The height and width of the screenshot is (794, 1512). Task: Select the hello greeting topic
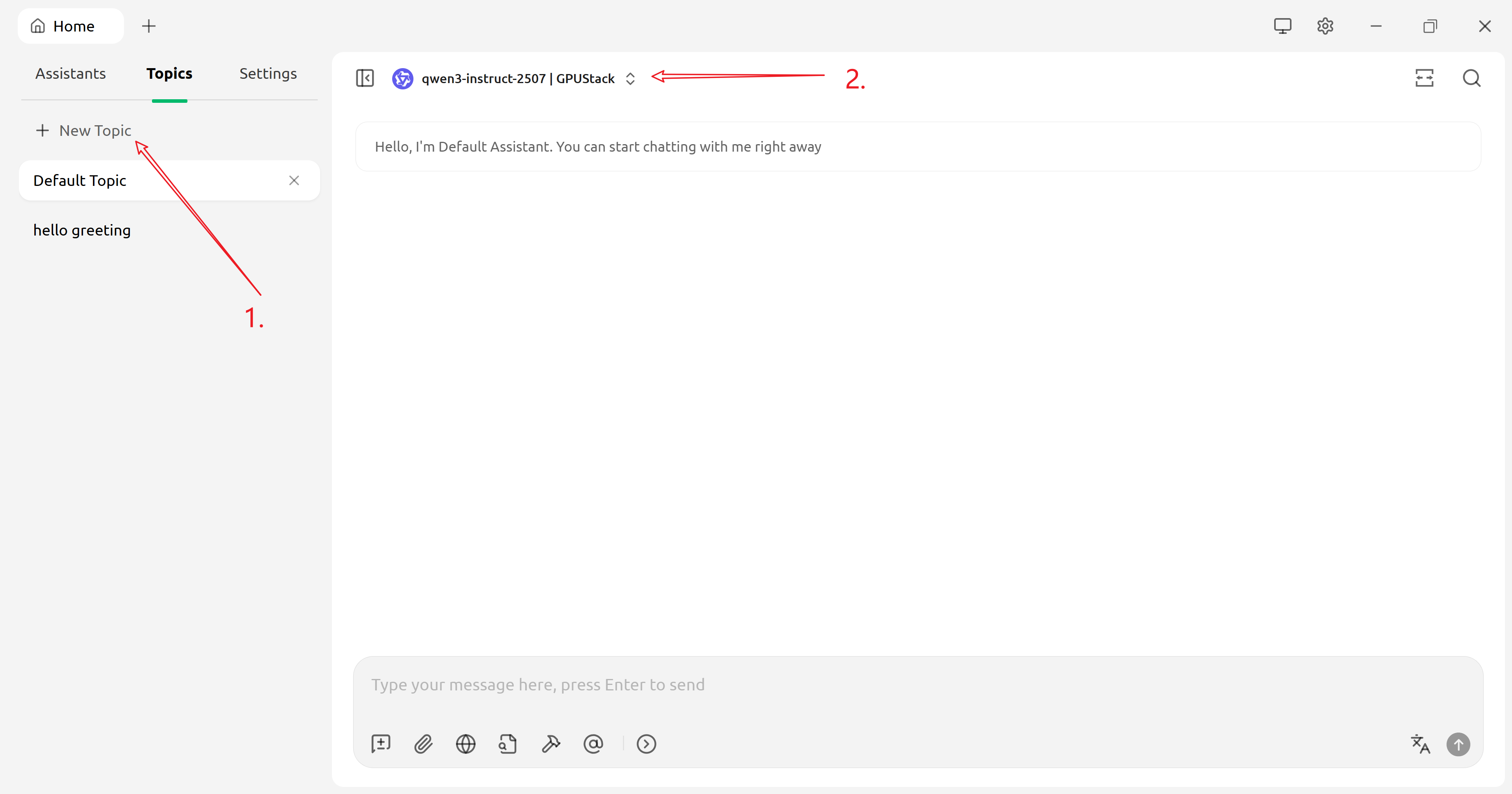pyautogui.click(x=82, y=230)
